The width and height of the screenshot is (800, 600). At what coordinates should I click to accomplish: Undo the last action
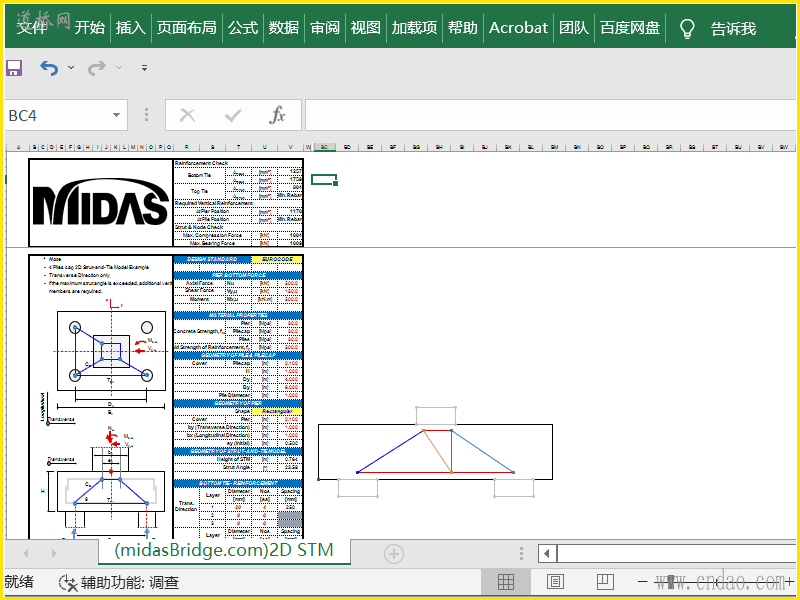pos(49,67)
